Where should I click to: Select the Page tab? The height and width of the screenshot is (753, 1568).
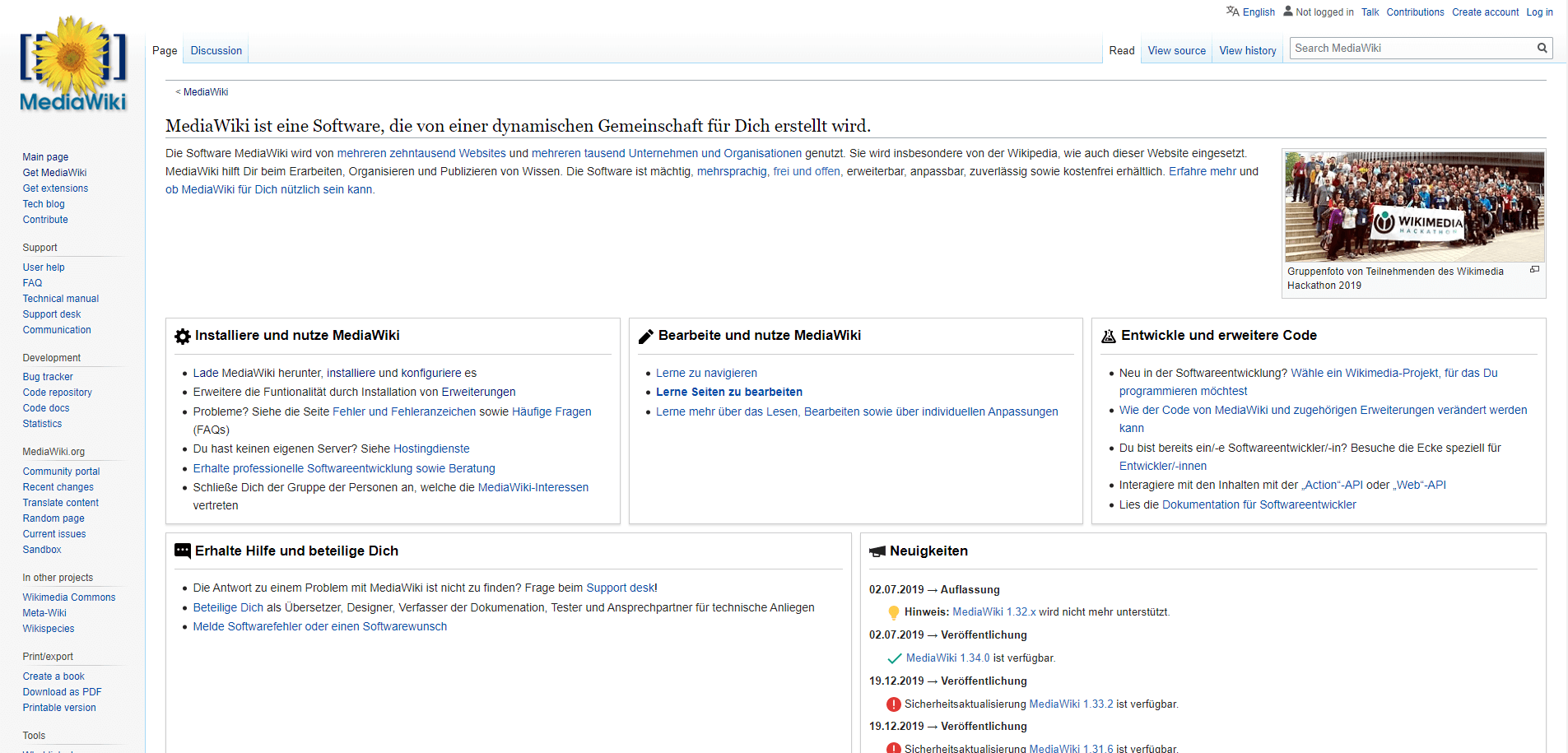click(x=165, y=50)
